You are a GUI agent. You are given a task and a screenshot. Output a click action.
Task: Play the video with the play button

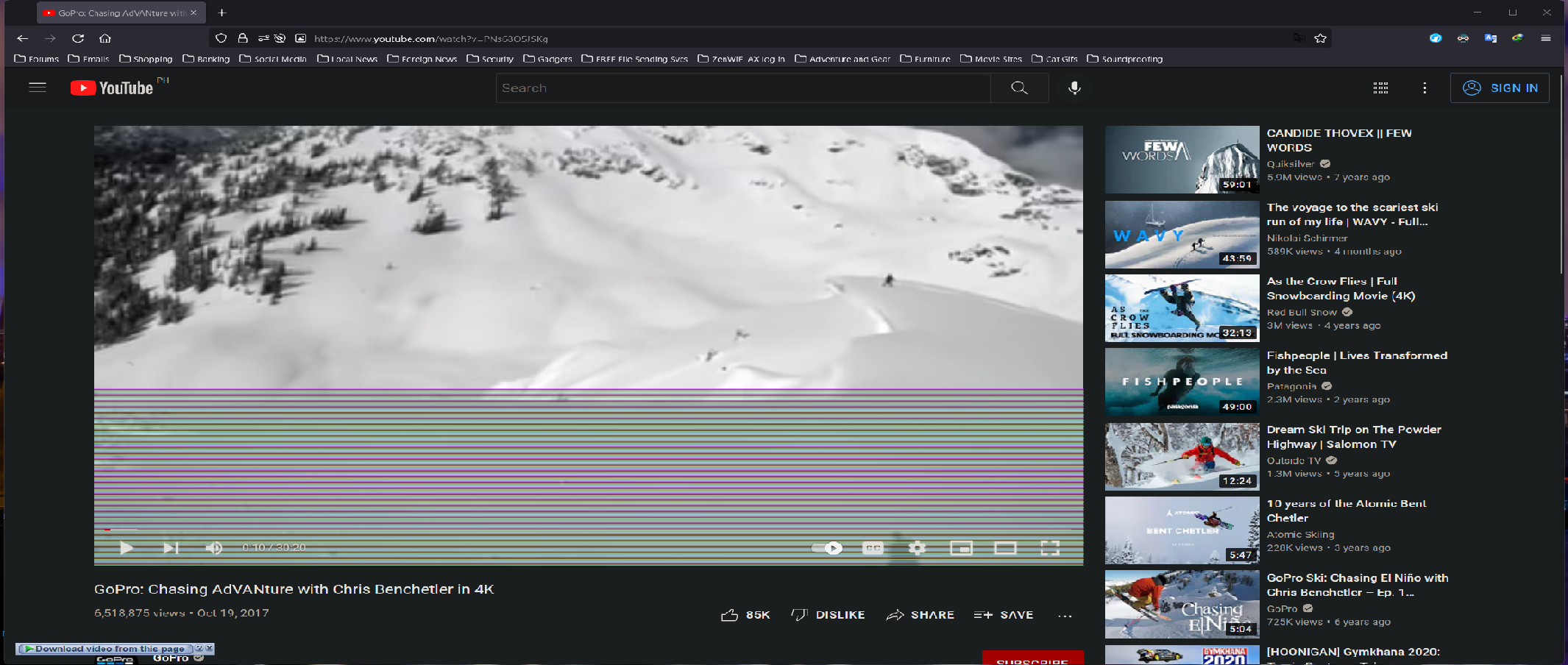(x=127, y=547)
